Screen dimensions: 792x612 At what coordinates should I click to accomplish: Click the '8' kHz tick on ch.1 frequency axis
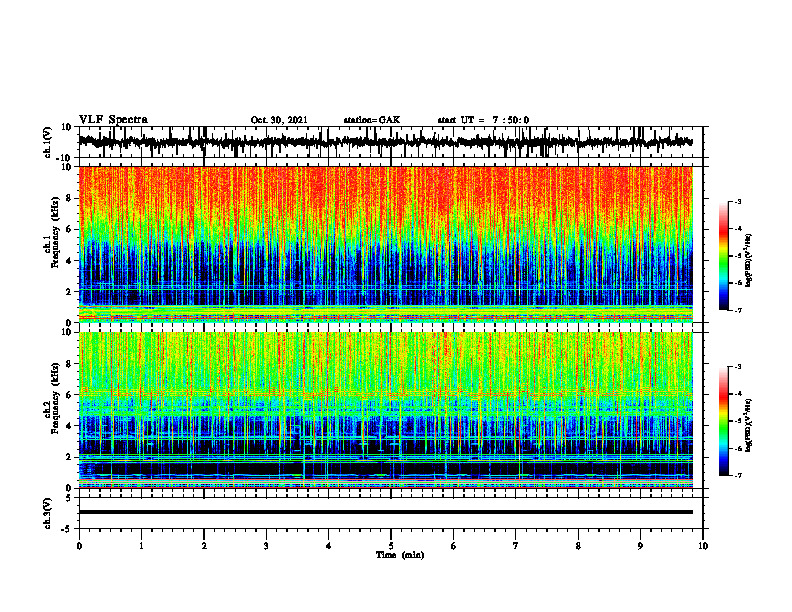70,198
